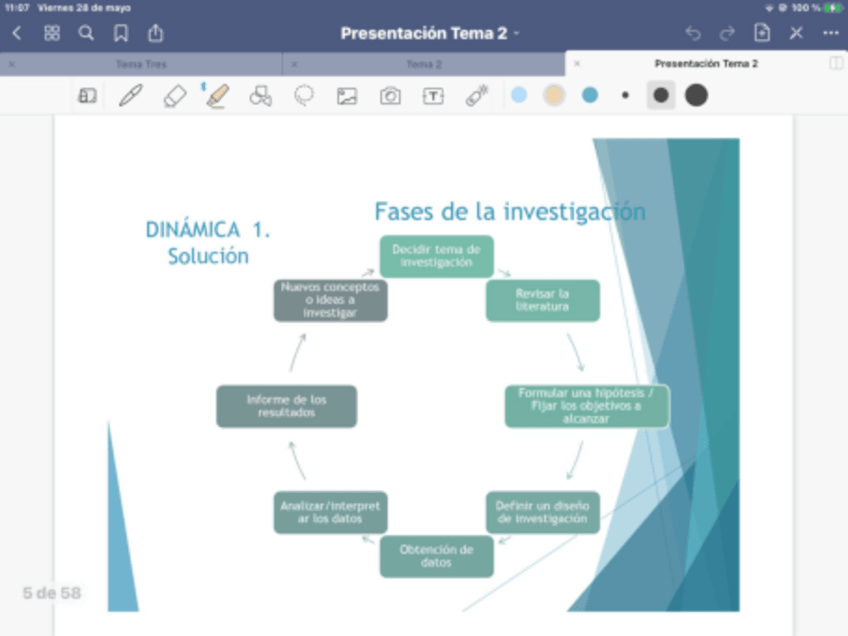Open the more options ellipsis menu
This screenshot has width=848, height=636.
coord(831,34)
